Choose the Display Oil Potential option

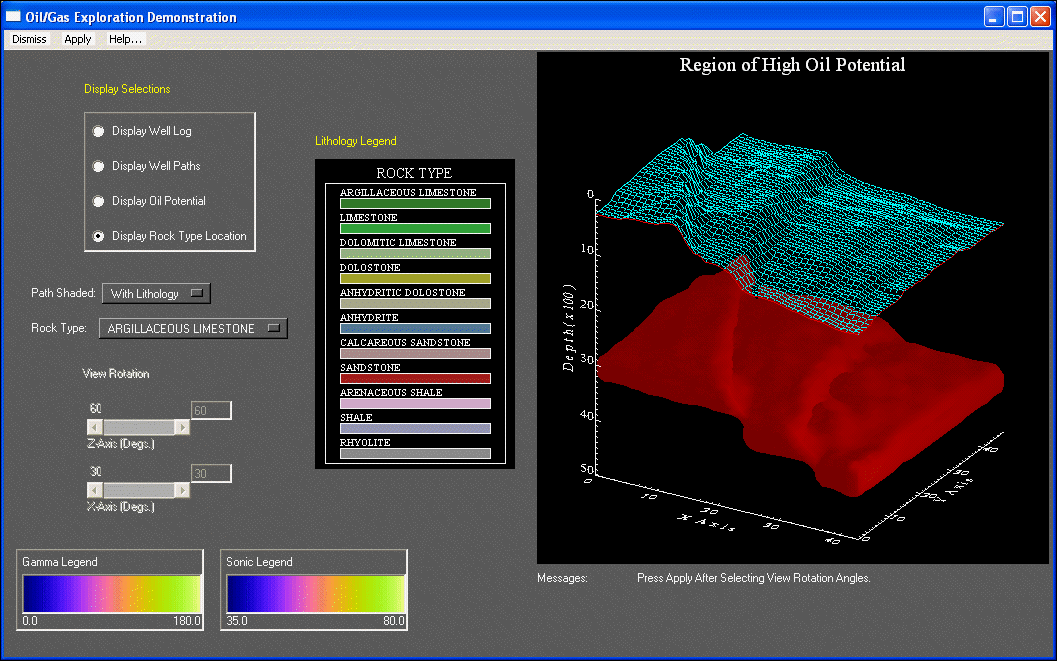click(98, 201)
